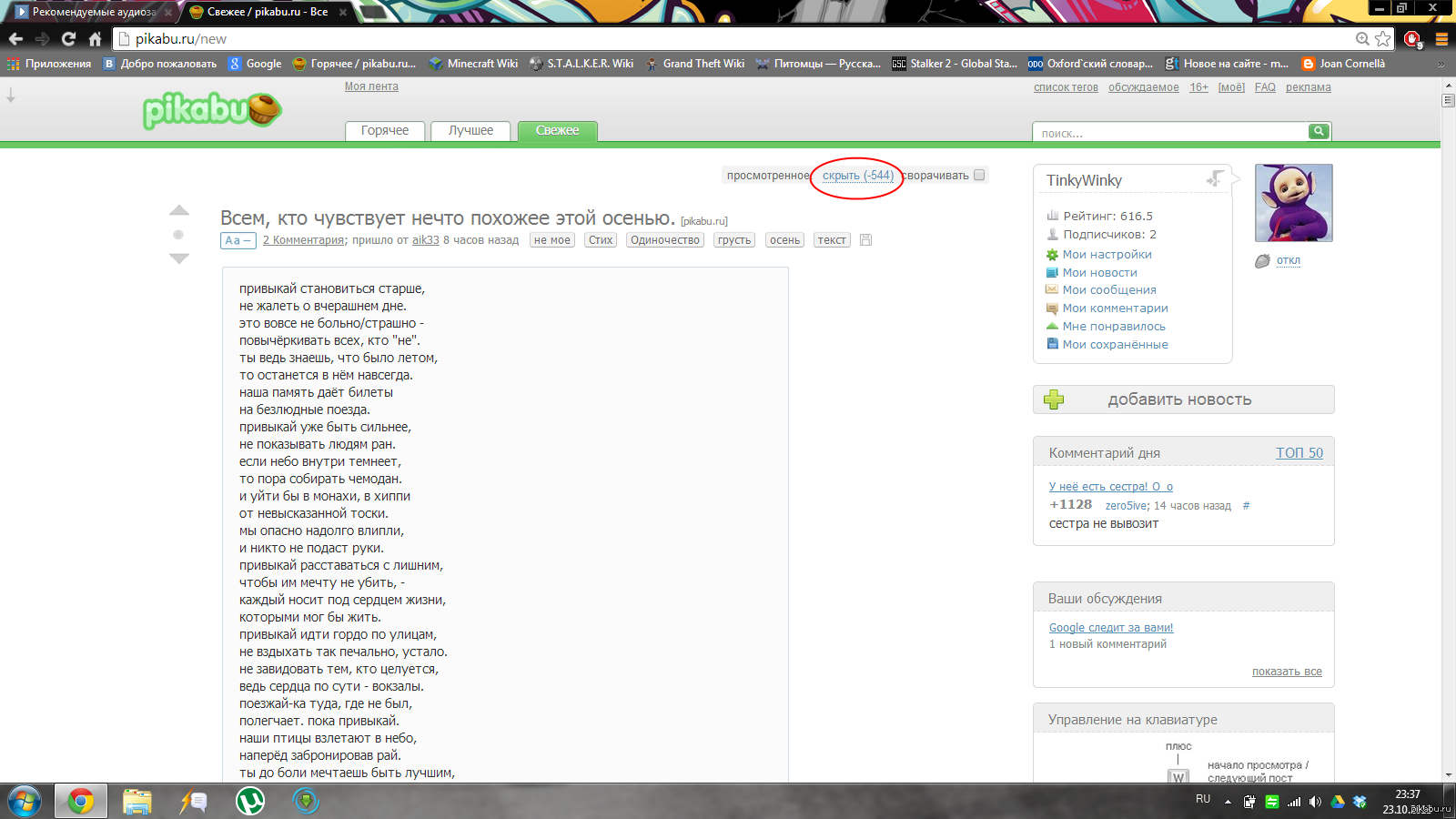
Task: Click the page's vertical scrollbar down arrow
Action: coord(1448,775)
